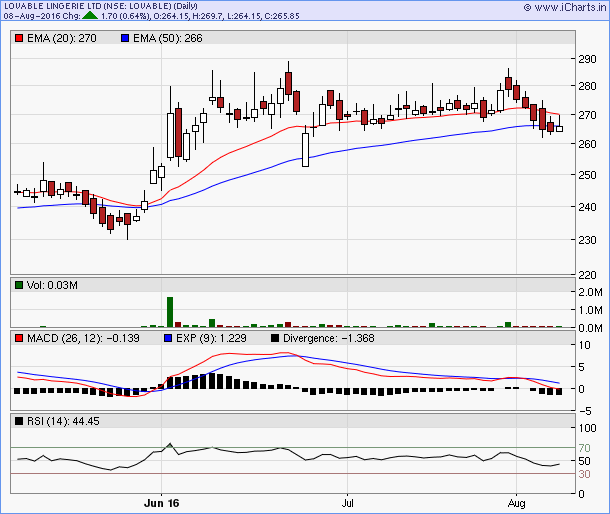Click the blue EXP (9) legend swatch
610x514 pixels.
[x=168, y=338]
